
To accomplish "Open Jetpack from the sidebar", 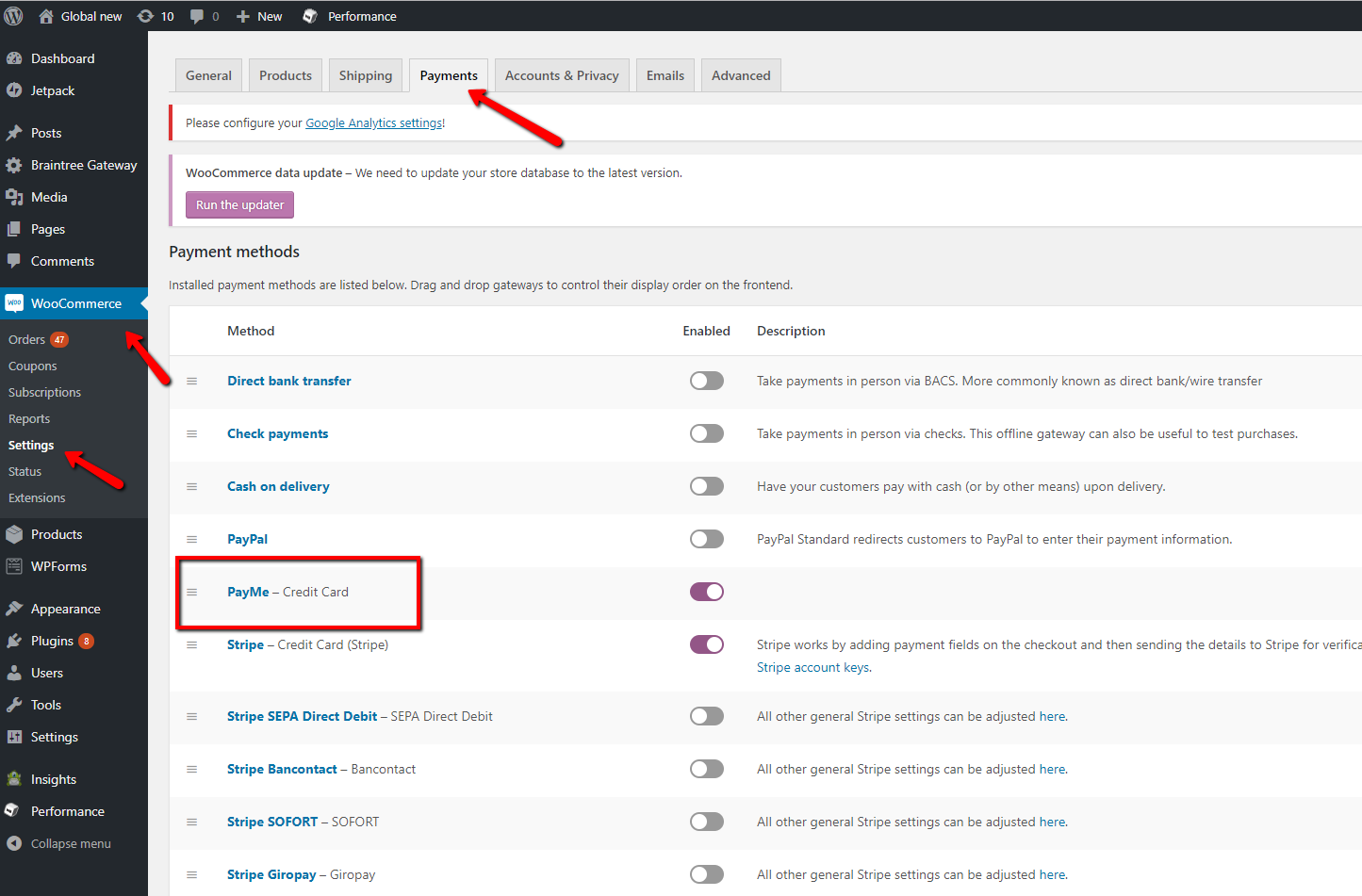I will click(x=52, y=90).
